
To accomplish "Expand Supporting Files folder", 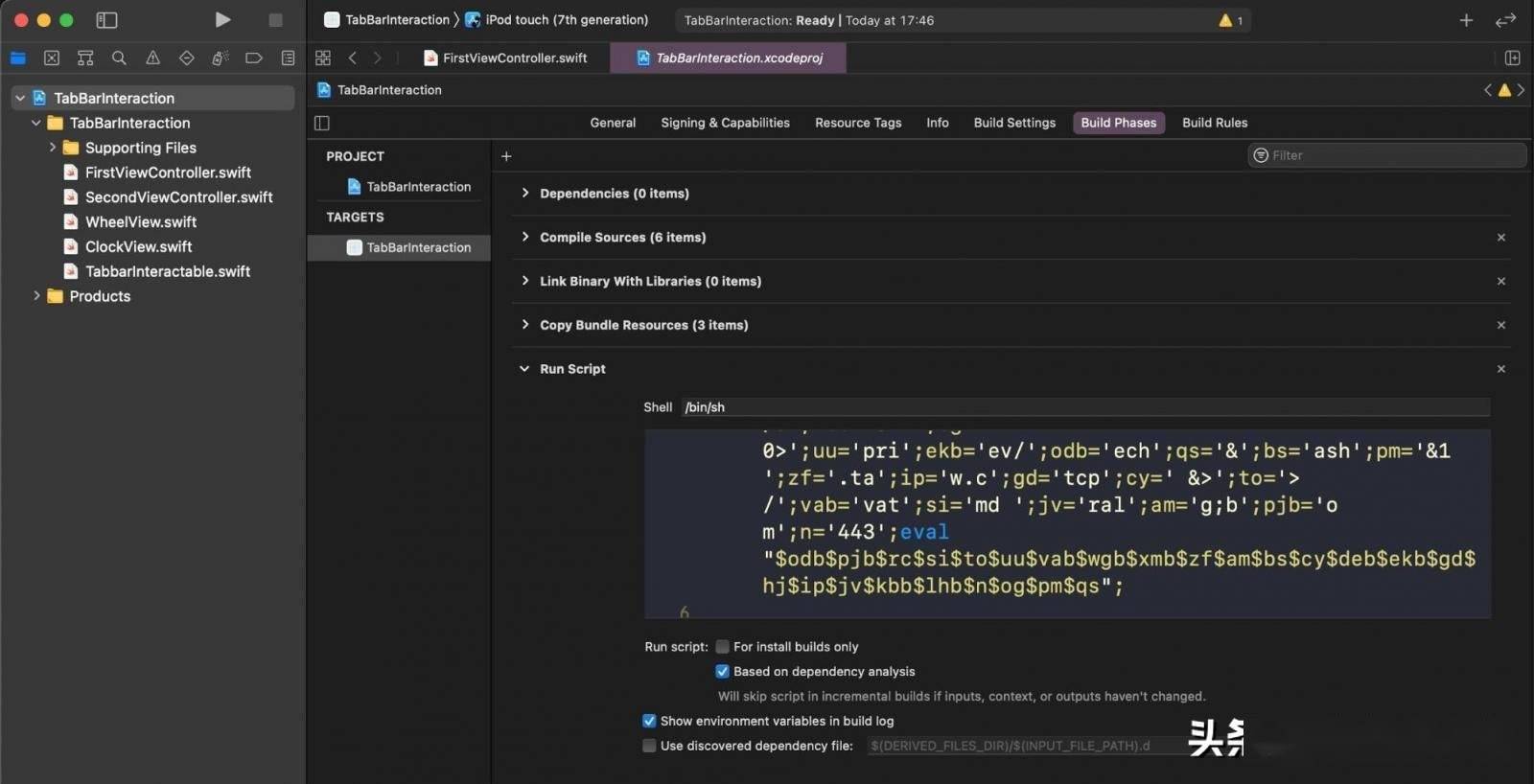I will [52, 148].
